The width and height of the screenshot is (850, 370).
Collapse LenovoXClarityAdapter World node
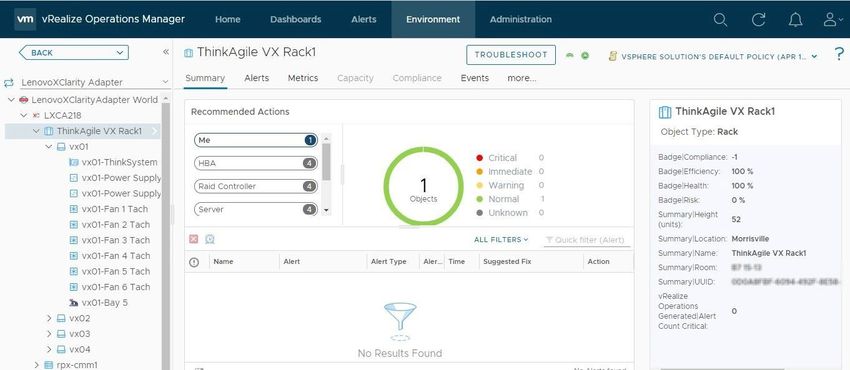[11, 100]
